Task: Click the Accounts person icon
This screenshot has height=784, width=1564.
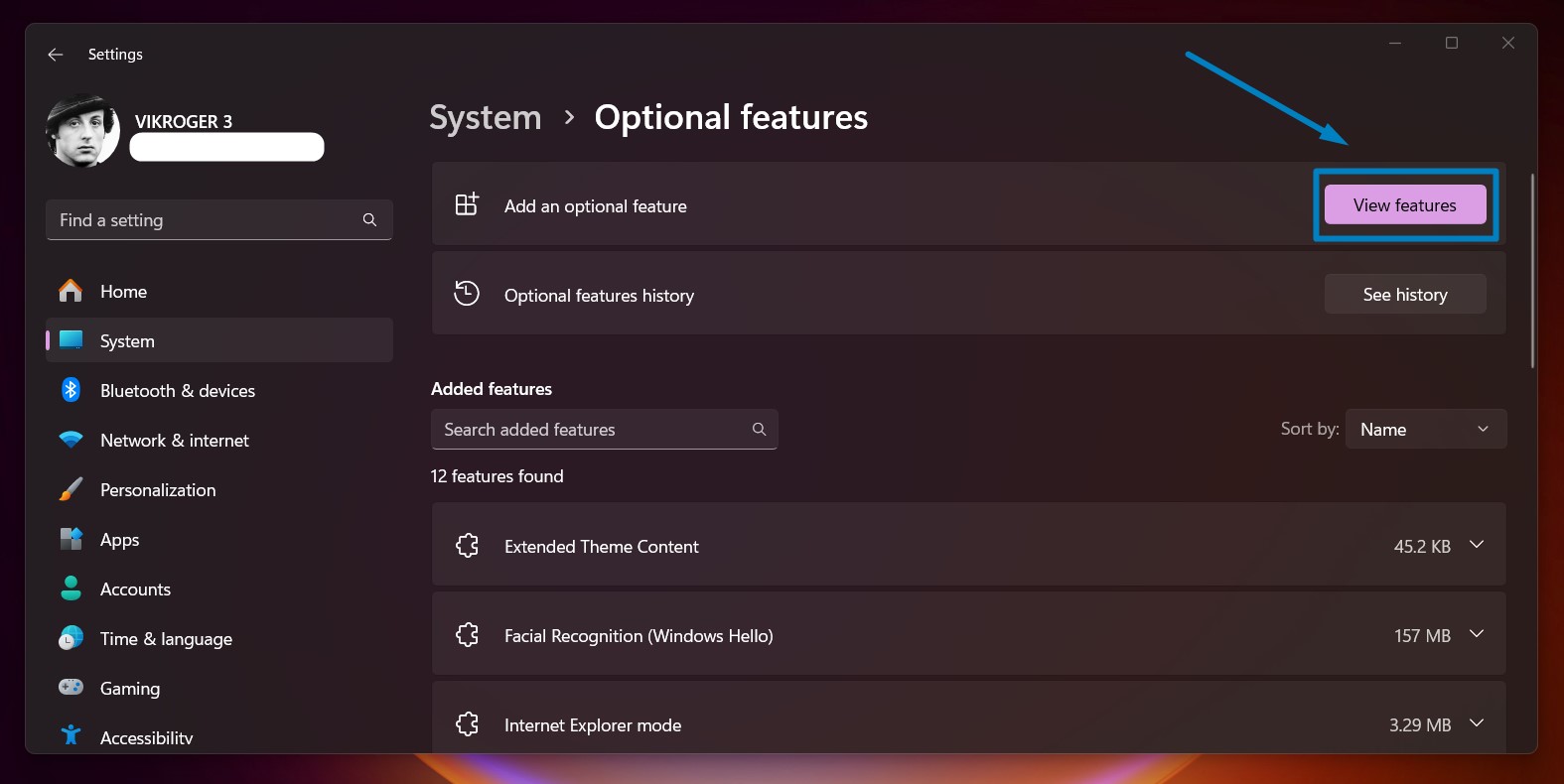Action: pos(71,588)
